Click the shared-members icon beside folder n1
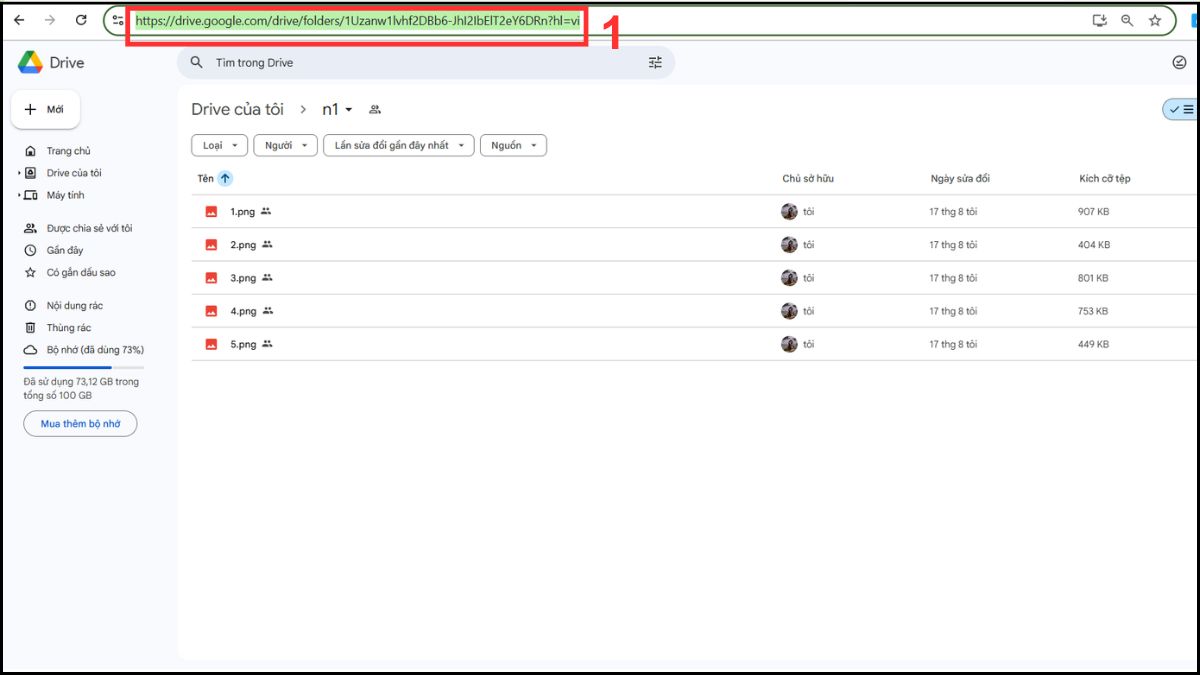This screenshot has height=675, width=1200. [x=374, y=109]
